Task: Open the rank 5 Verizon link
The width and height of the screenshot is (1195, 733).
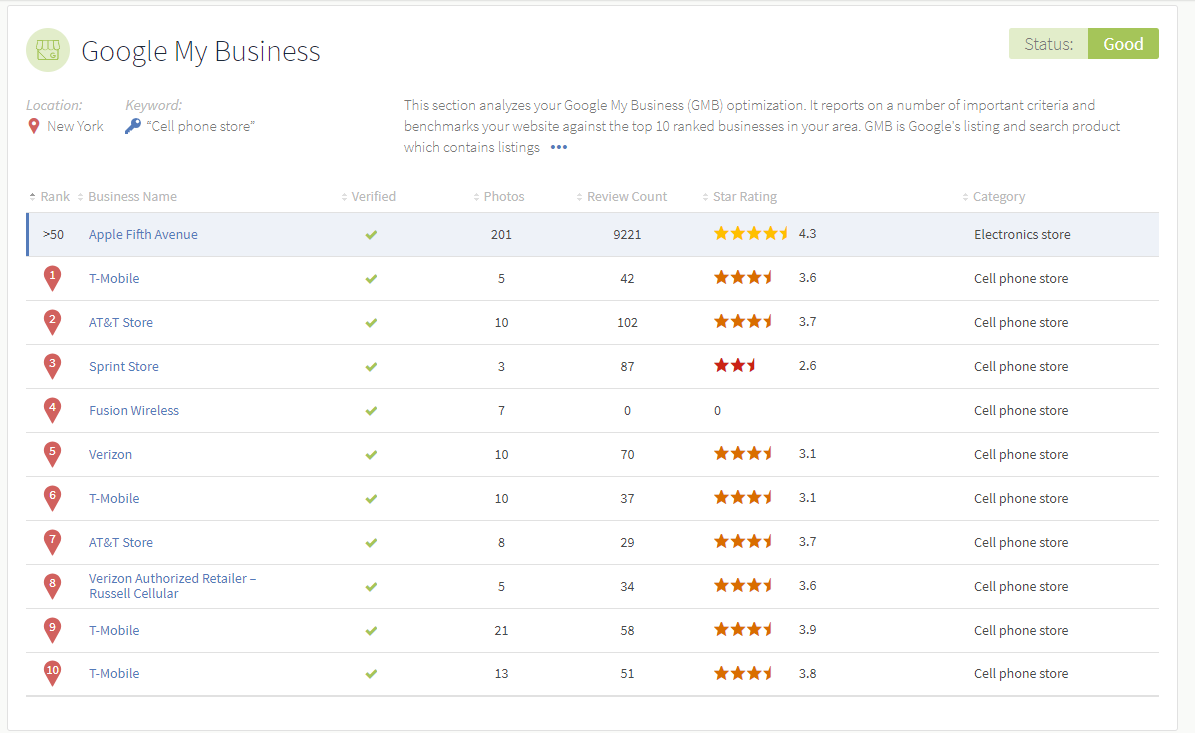Action: tap(111, 455)
